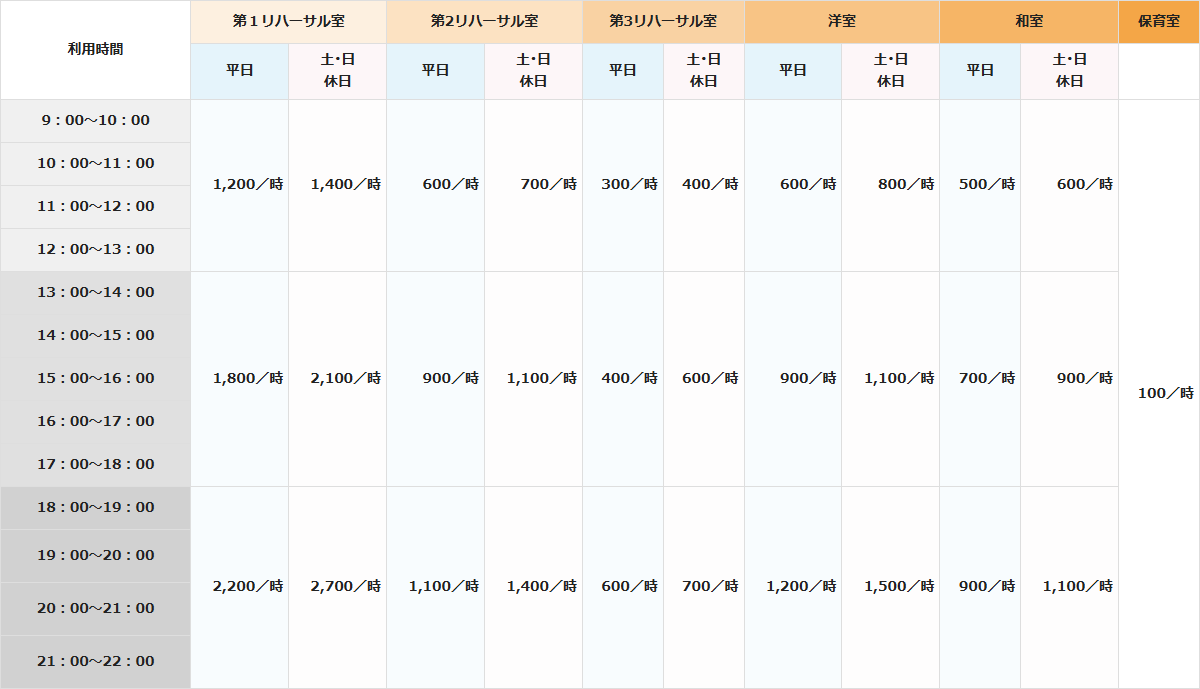Select the 洋室 column header
Screen dimensions: 1200x689
pos(841,21)
